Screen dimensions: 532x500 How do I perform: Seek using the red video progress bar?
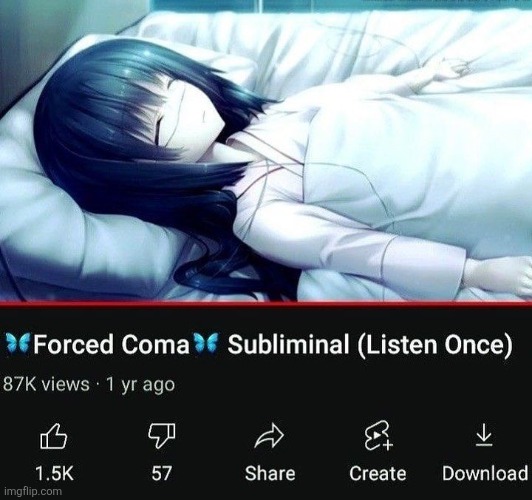pos(266,303)
